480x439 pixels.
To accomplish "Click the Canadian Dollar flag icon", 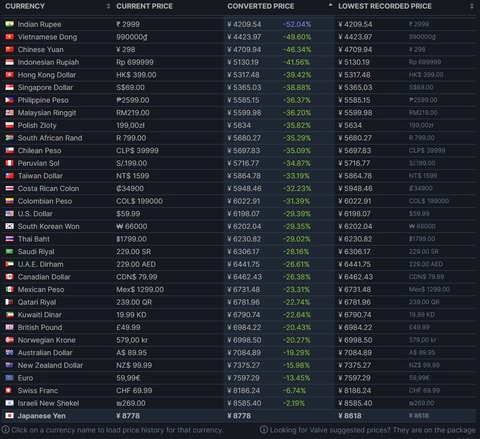I will click(x=9, y=277).
